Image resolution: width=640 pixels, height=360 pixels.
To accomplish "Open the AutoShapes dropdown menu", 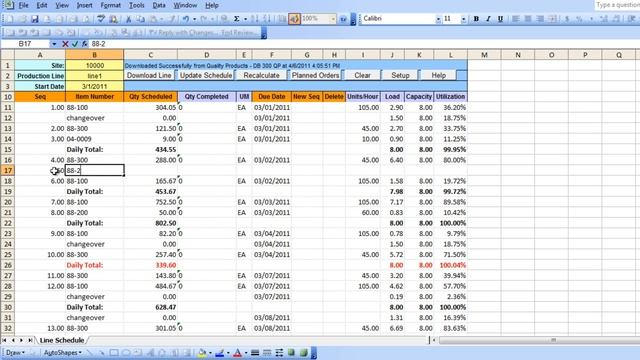I will point(62,353).
